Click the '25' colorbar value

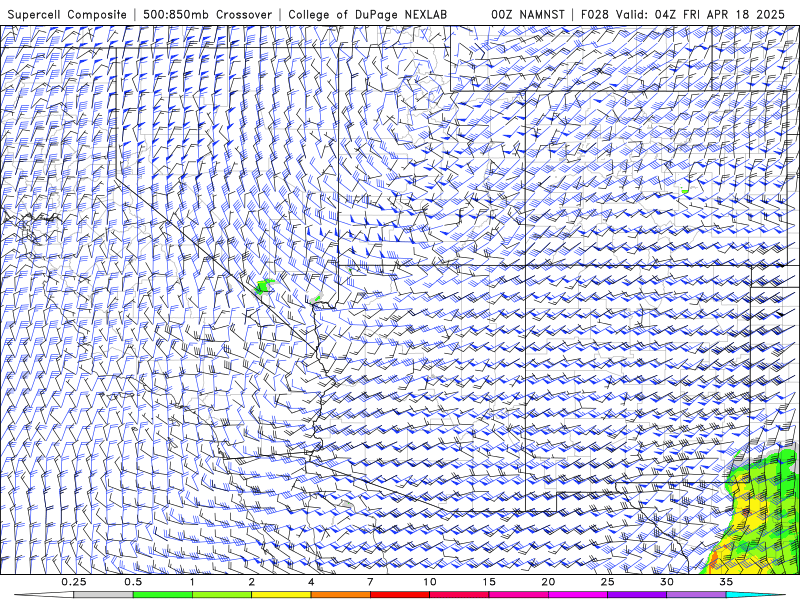pyautogui.click(x=607, y=582)
